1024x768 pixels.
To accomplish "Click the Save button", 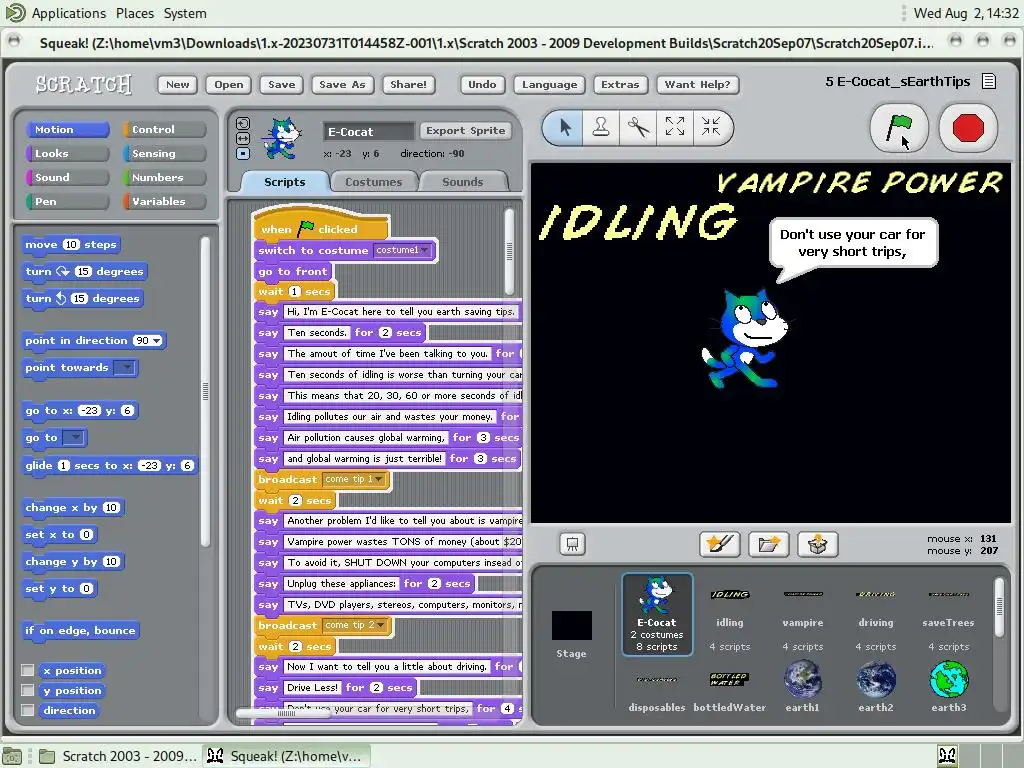I will pyautogui.click(x=281, y=84).
